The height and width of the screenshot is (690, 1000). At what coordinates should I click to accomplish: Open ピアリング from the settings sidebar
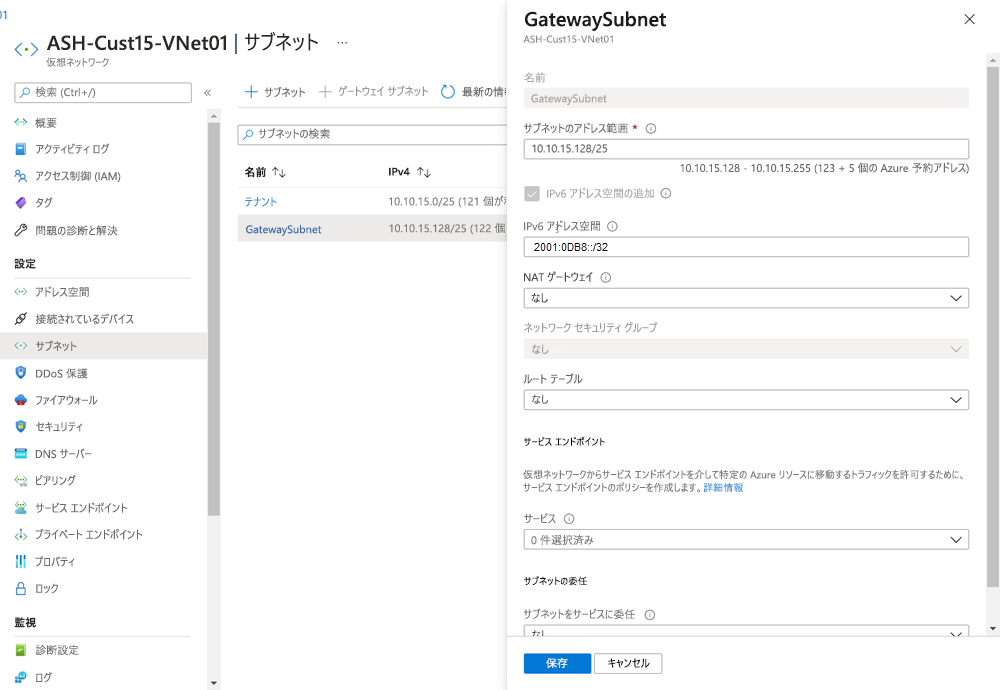tap(55, 481)
